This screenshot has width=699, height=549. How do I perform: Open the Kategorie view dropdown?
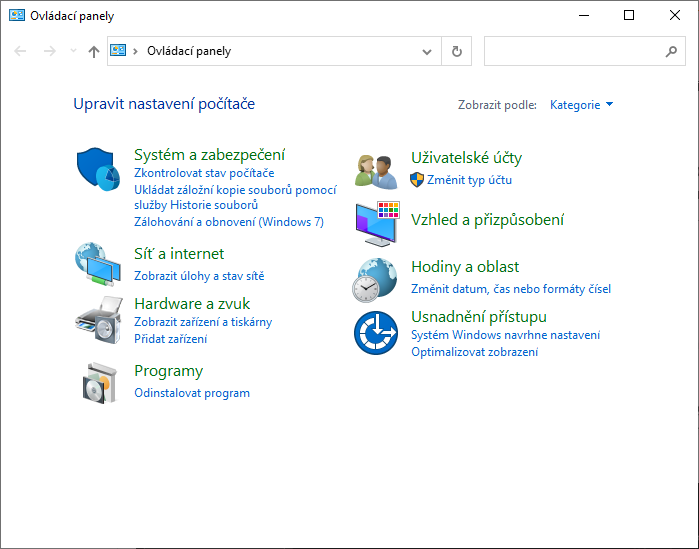pyautogui.click(x=581, y=105)
